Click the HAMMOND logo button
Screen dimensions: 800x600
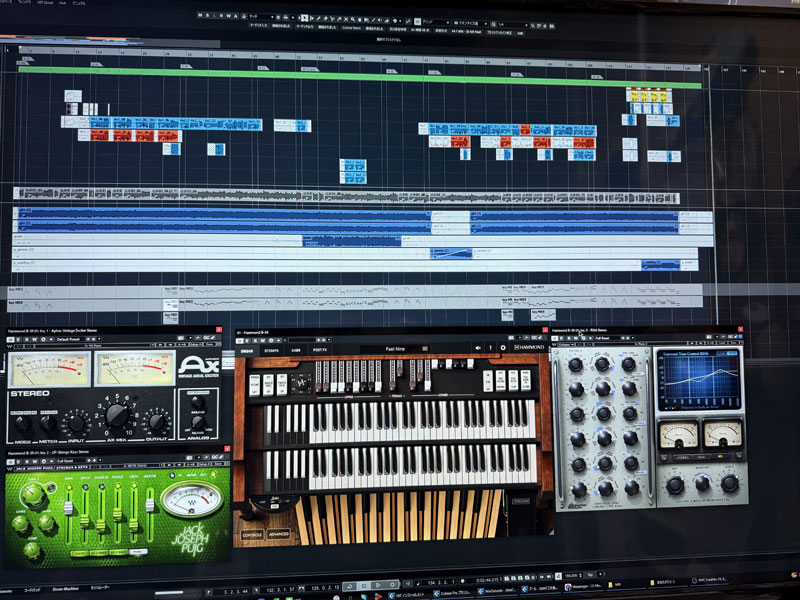point(529,347)
